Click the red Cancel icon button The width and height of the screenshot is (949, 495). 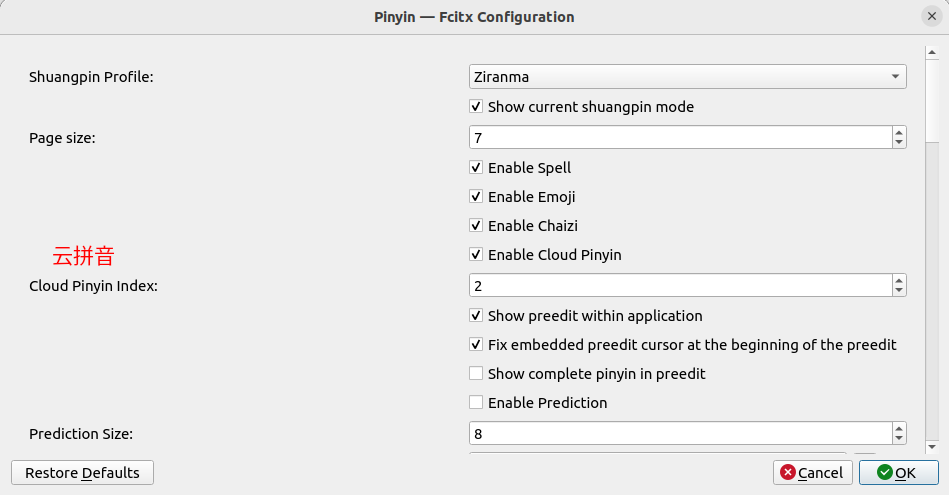pyautogui.click(x=812, y=473)
